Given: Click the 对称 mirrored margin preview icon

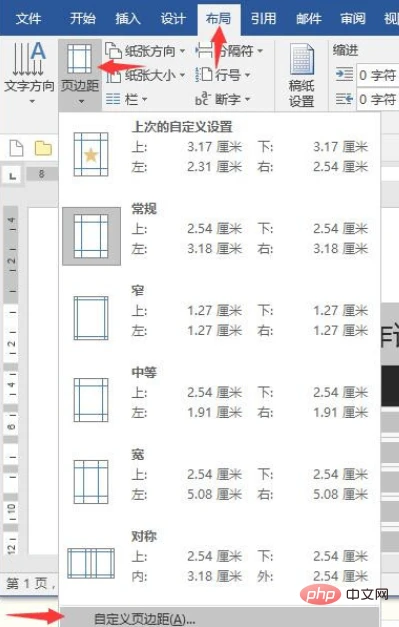Looking at the screenshot, I should pos(91,564).
